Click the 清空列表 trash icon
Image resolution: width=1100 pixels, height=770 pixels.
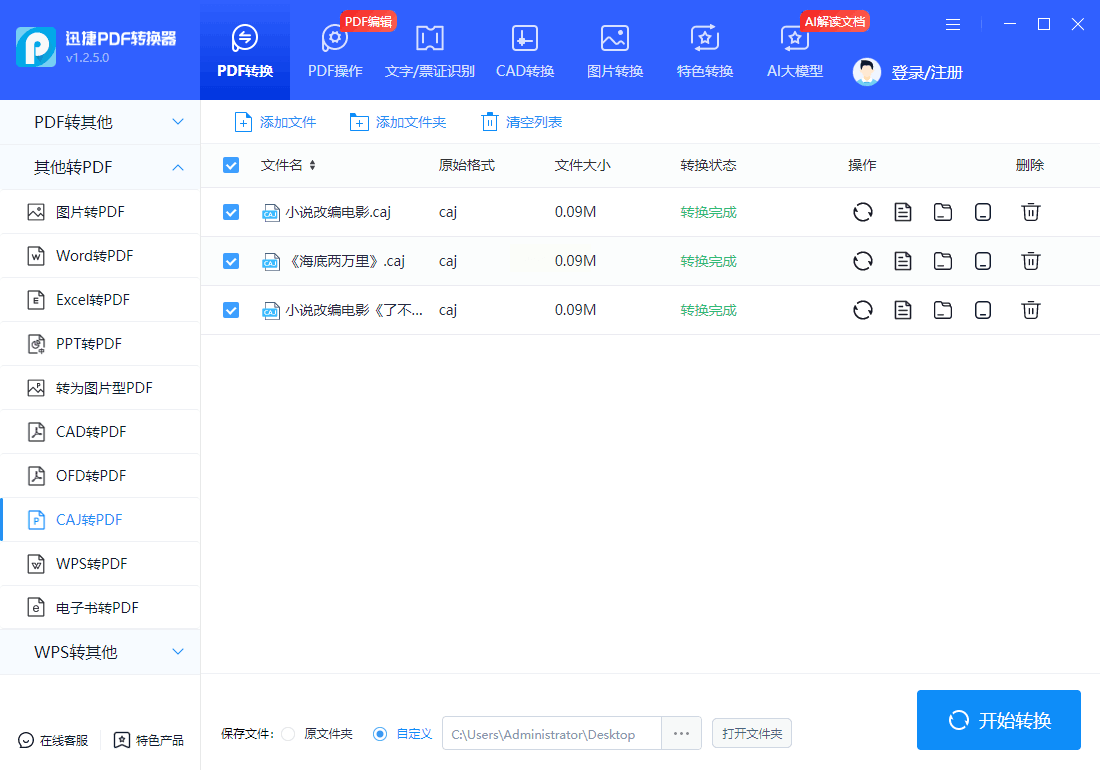(x=489, y=122)
